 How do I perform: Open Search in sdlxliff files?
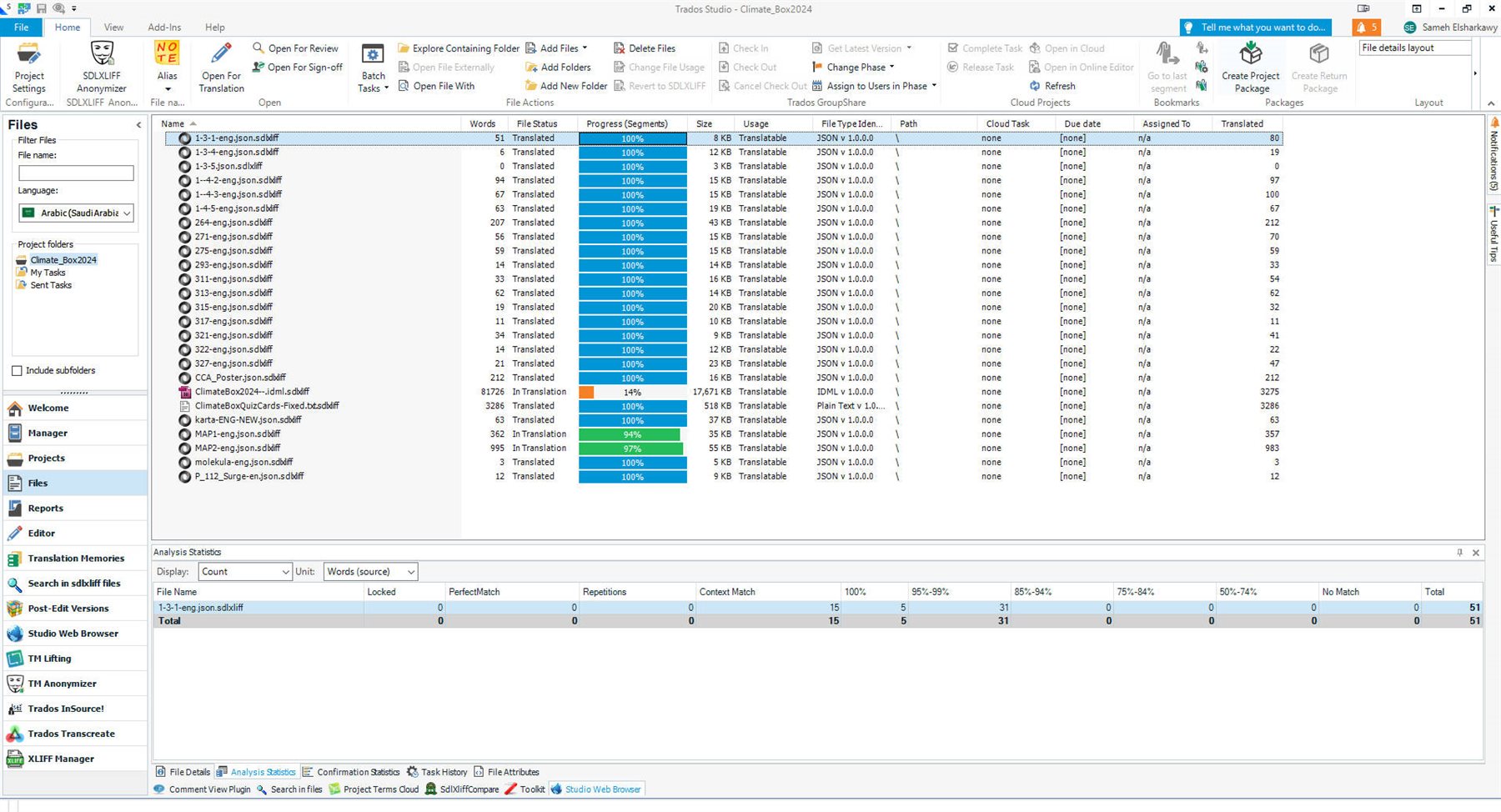coord(75,584)
